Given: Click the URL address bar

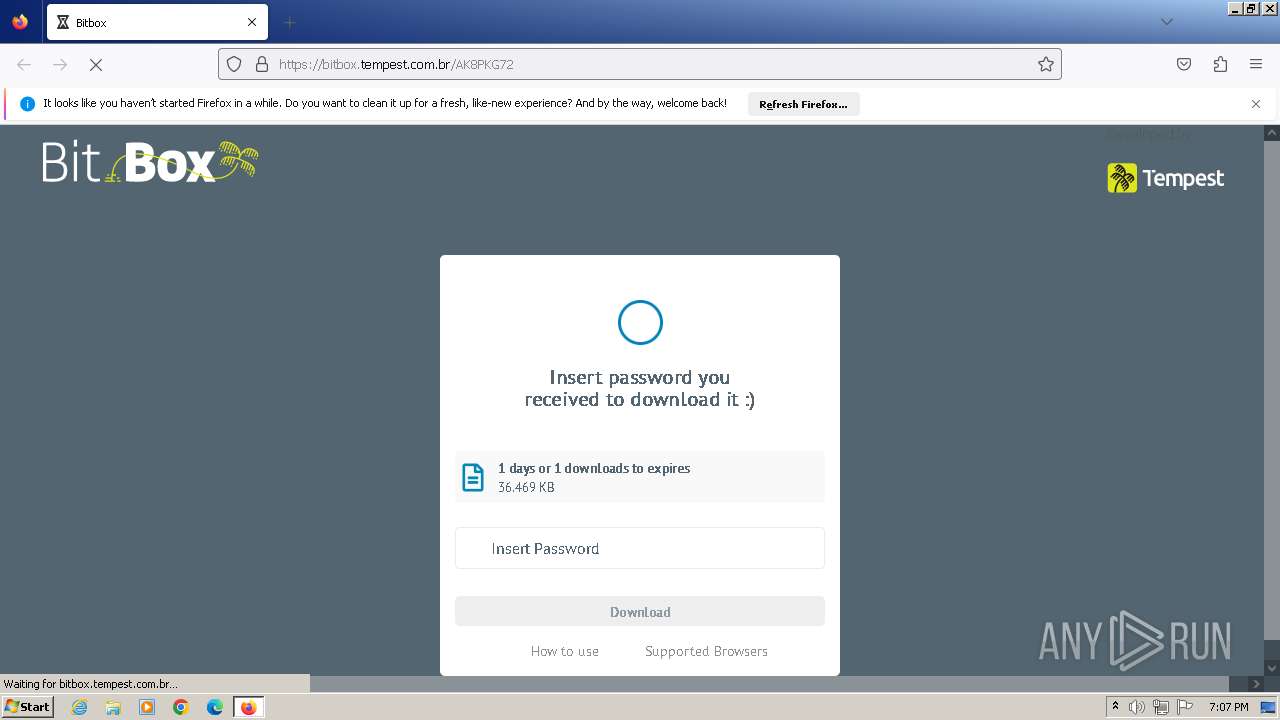Looking at the screenshot, I should (640, 64).
